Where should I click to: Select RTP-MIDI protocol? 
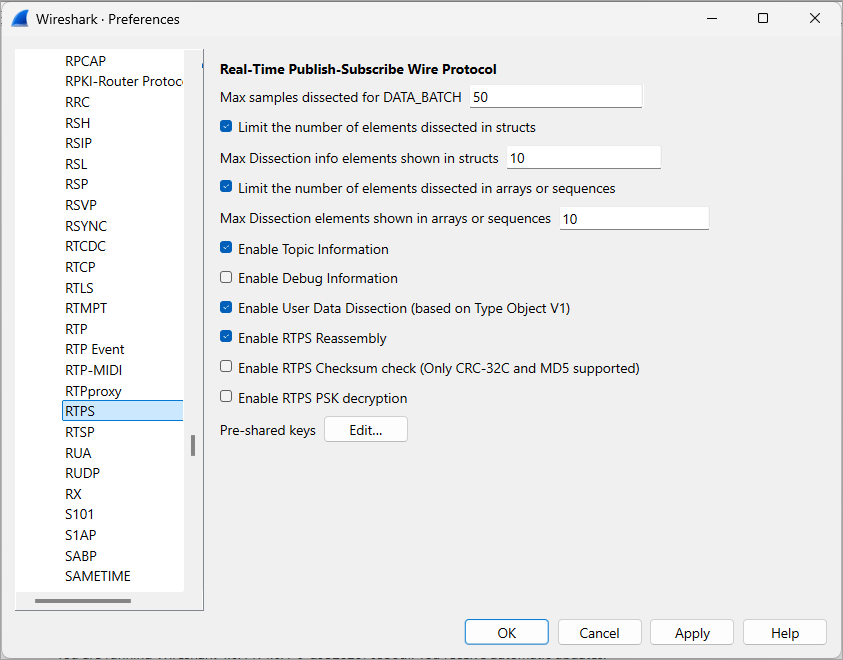[x=94, y=370]
